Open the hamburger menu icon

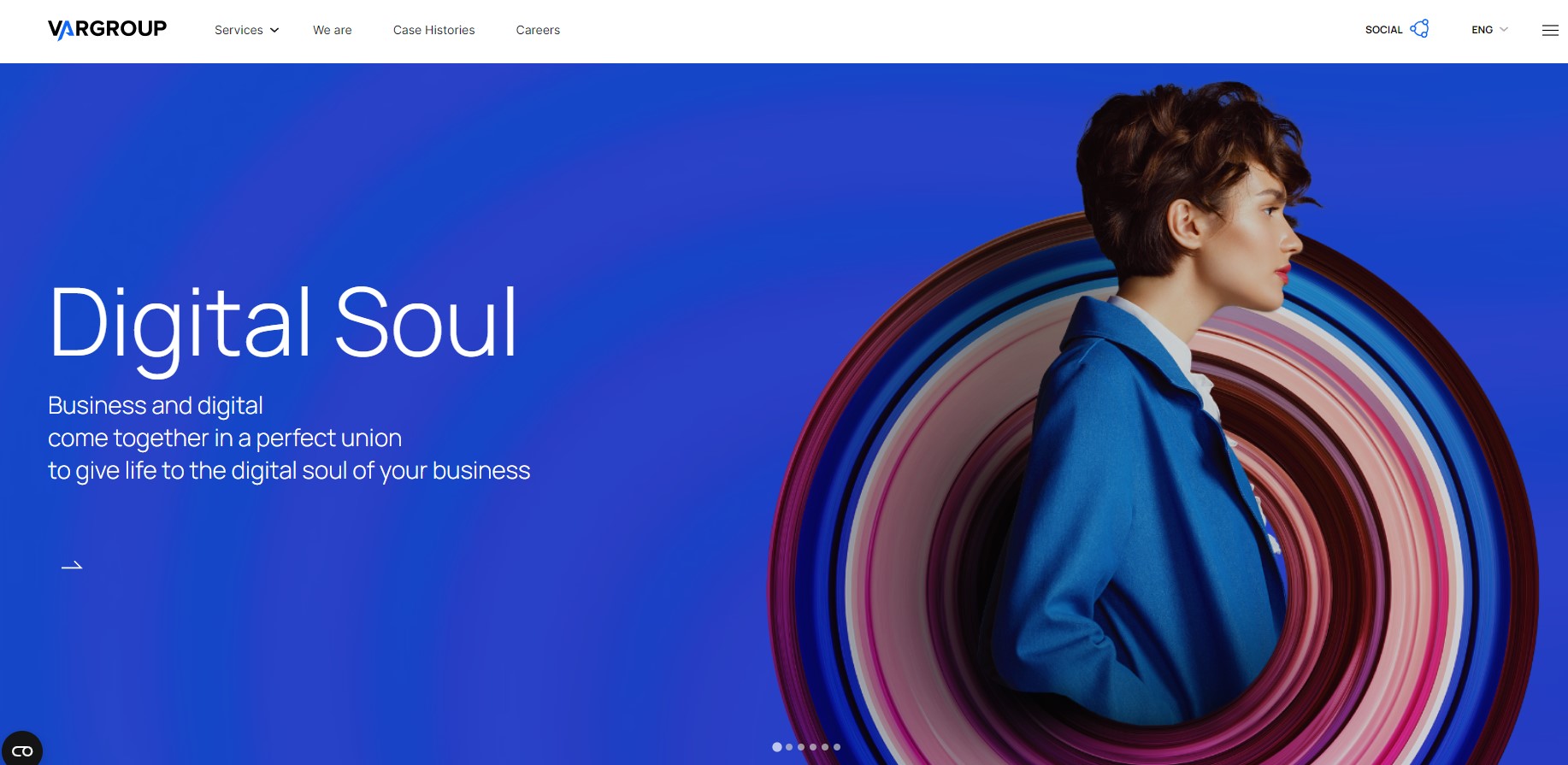pyautogui.click(x=1550, y=30)
